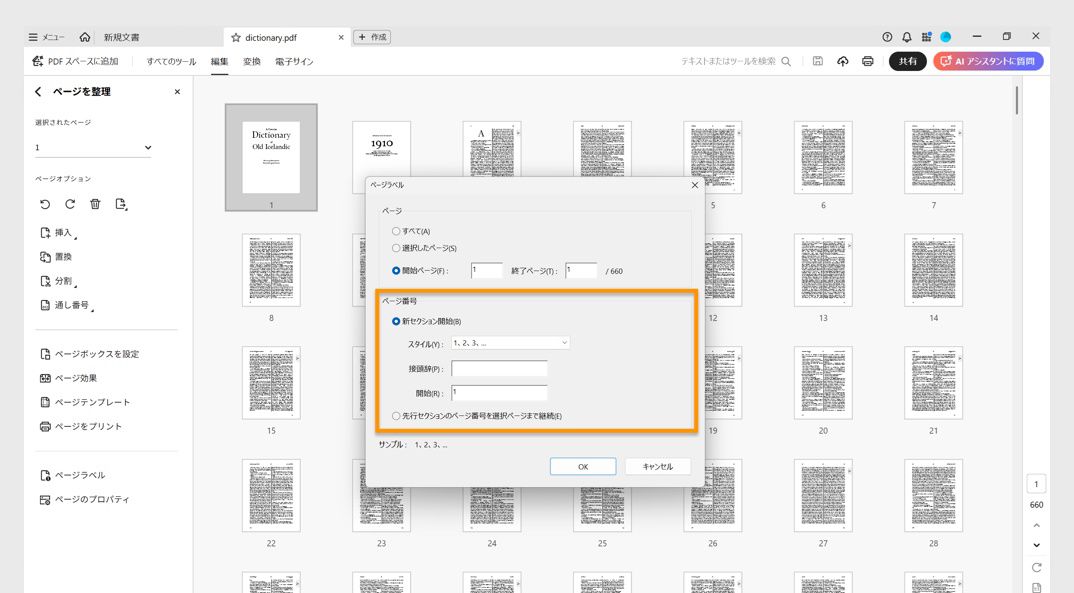
Task: Open the すべてのツール menu
Action: (x=171, y=62)
